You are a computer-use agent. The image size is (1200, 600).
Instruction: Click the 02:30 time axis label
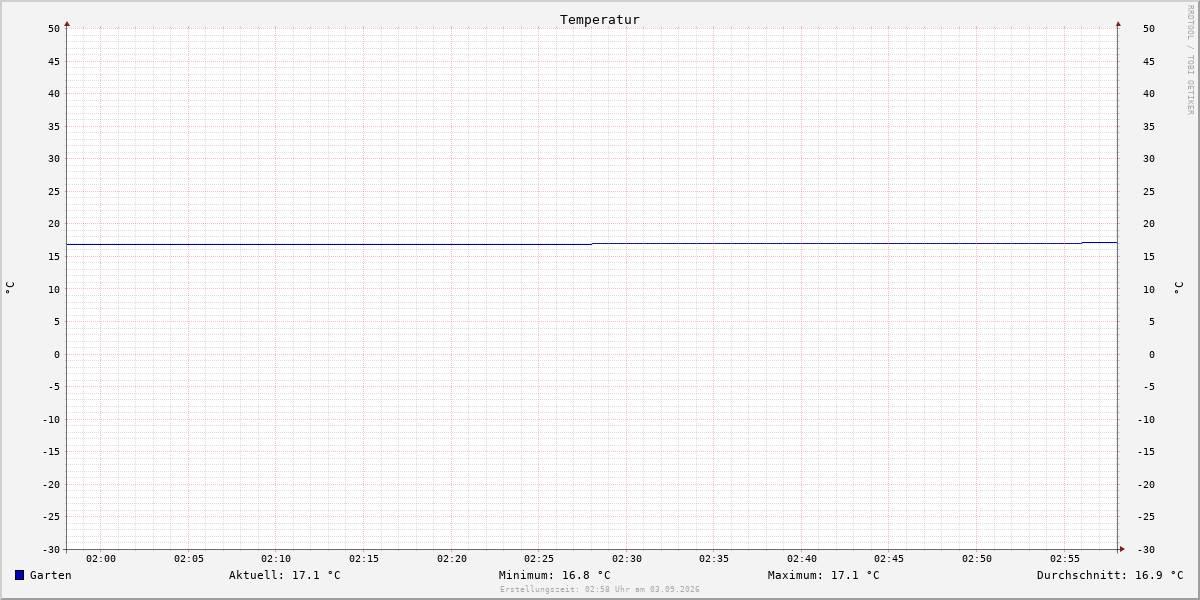pos(627,559)
